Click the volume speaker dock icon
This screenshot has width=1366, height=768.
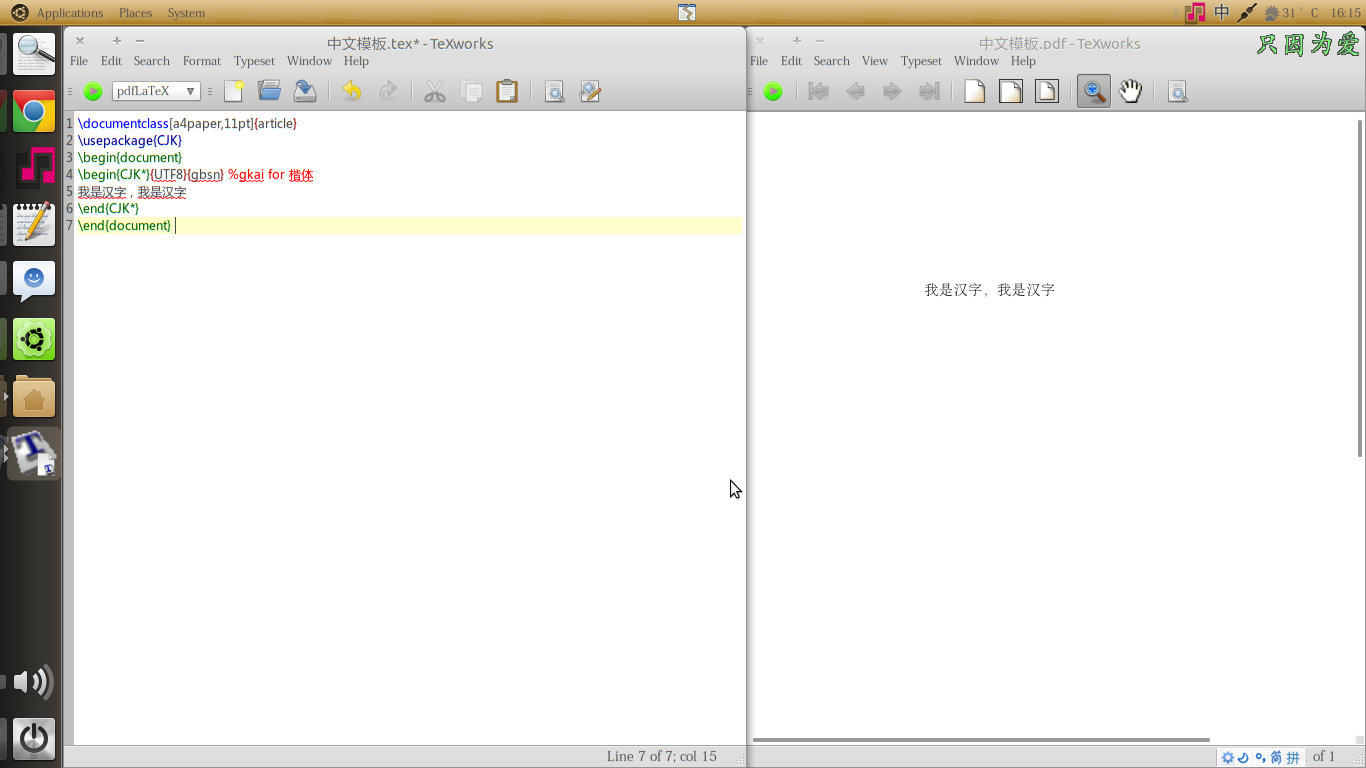coord(34,683)
